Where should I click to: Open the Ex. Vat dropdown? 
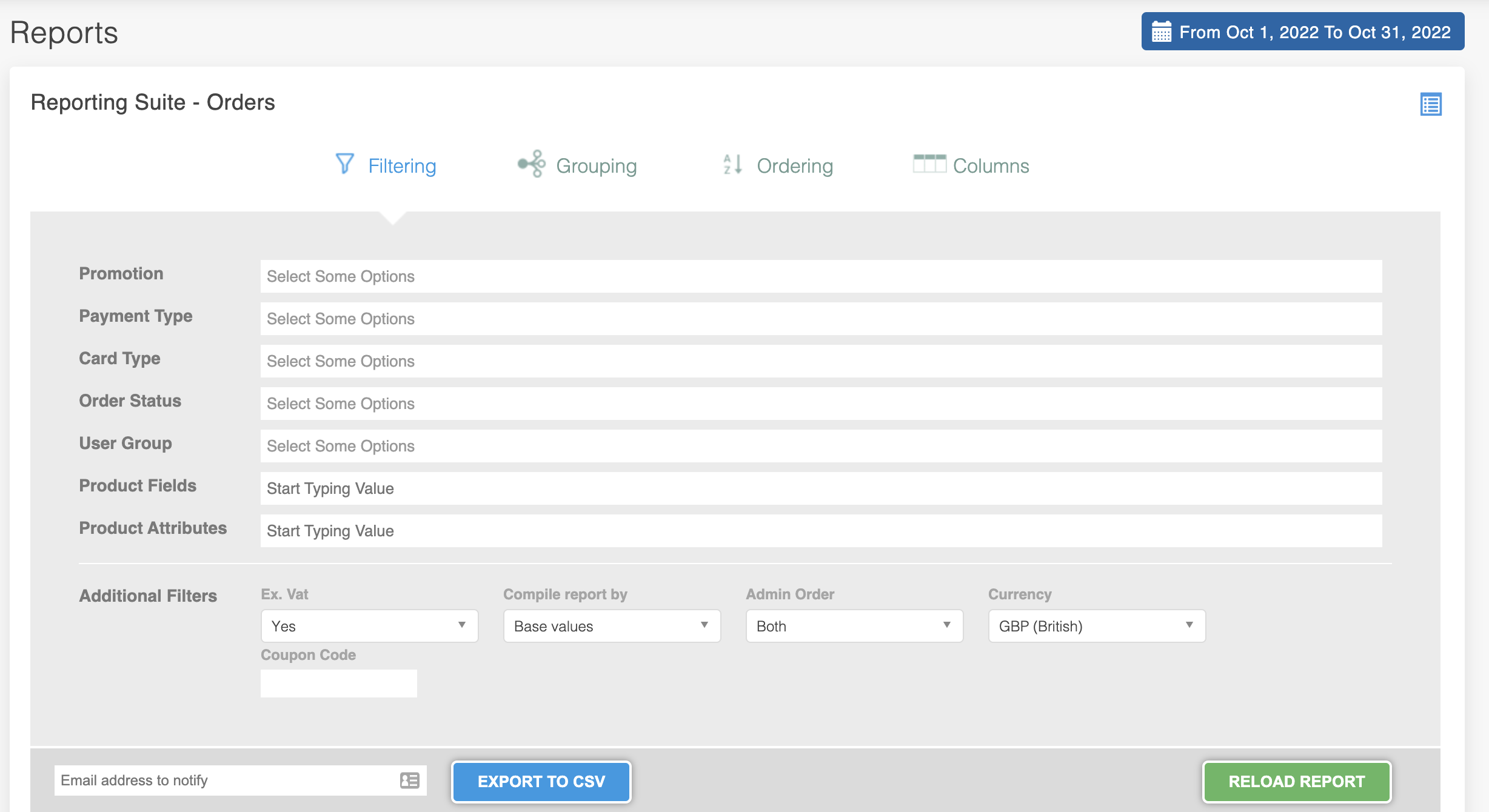coord(369,626)
